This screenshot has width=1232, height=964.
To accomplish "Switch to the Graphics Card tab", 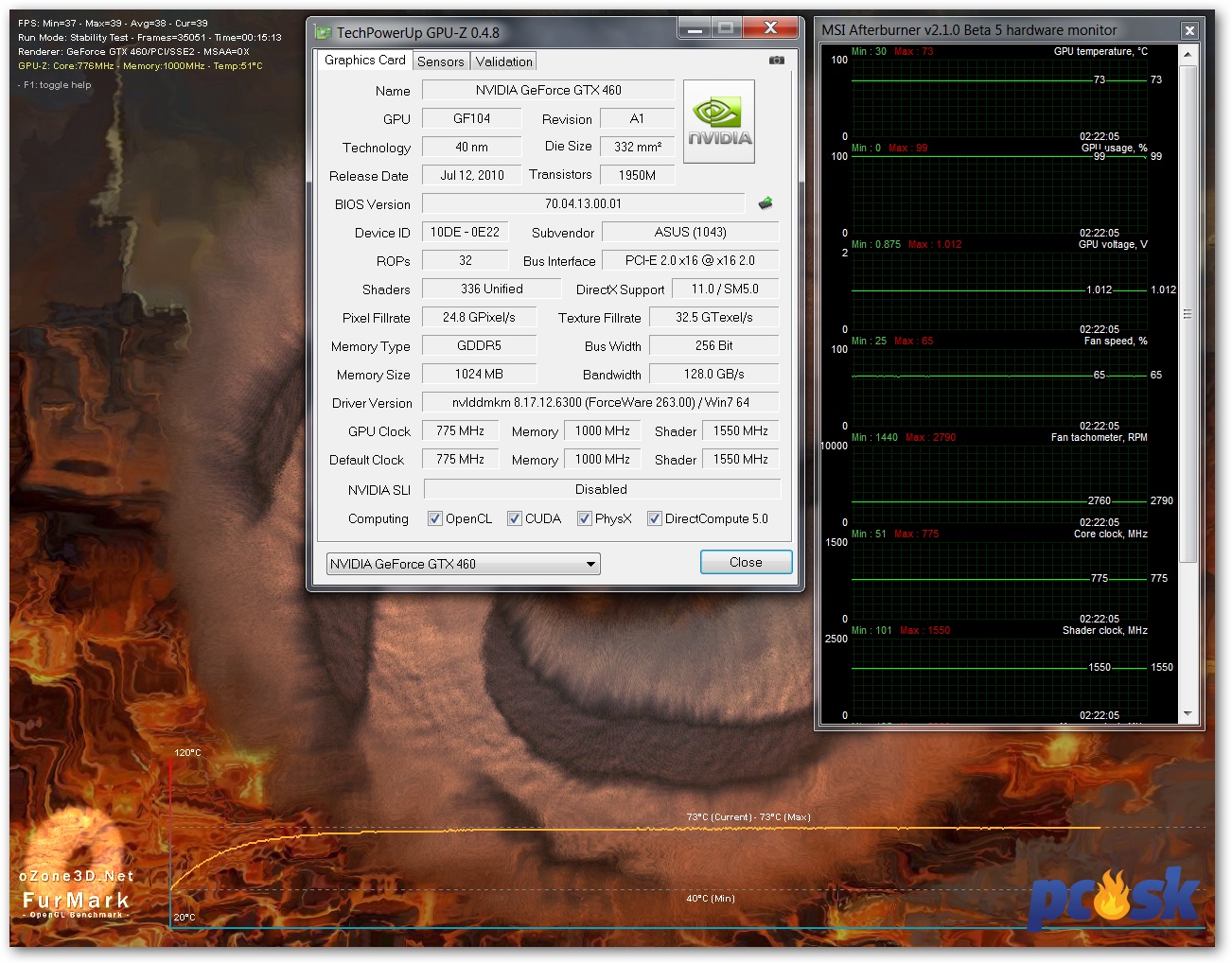I will 365,60.
